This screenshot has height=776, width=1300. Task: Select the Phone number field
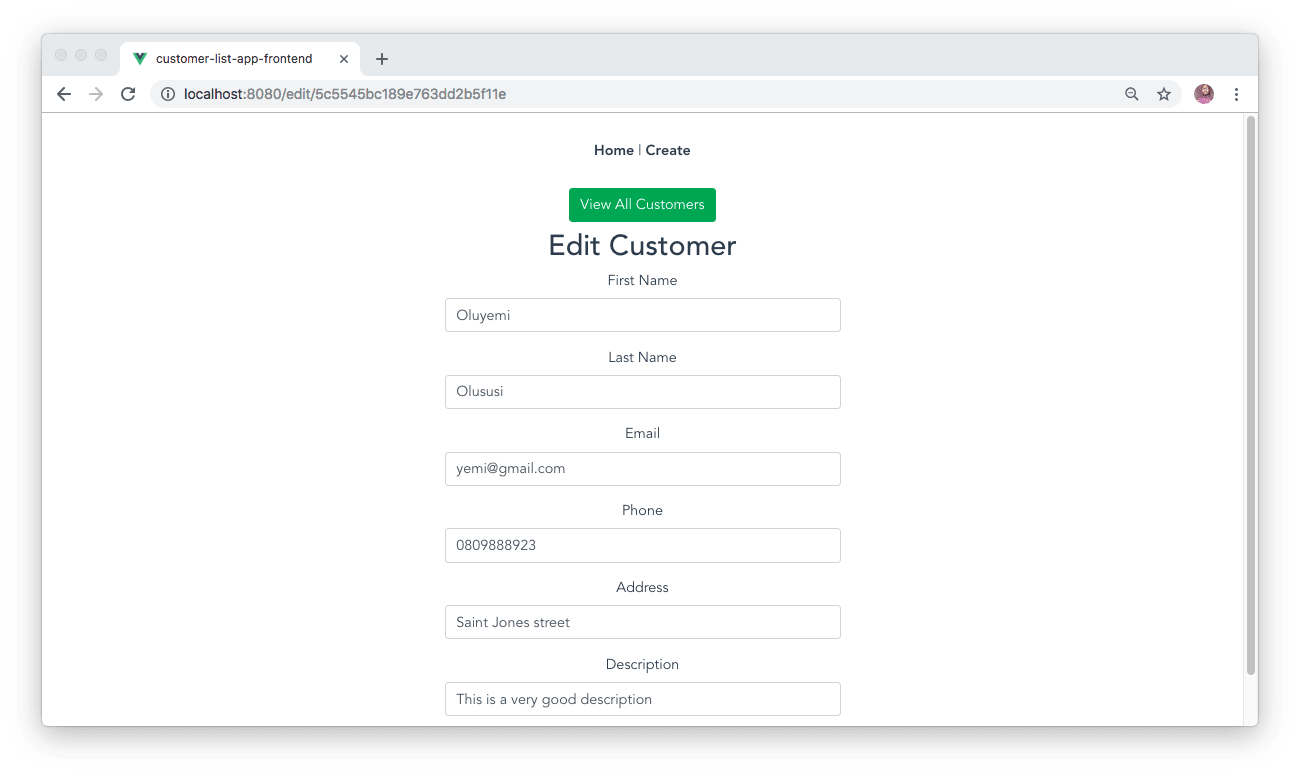tap(642, 545)
